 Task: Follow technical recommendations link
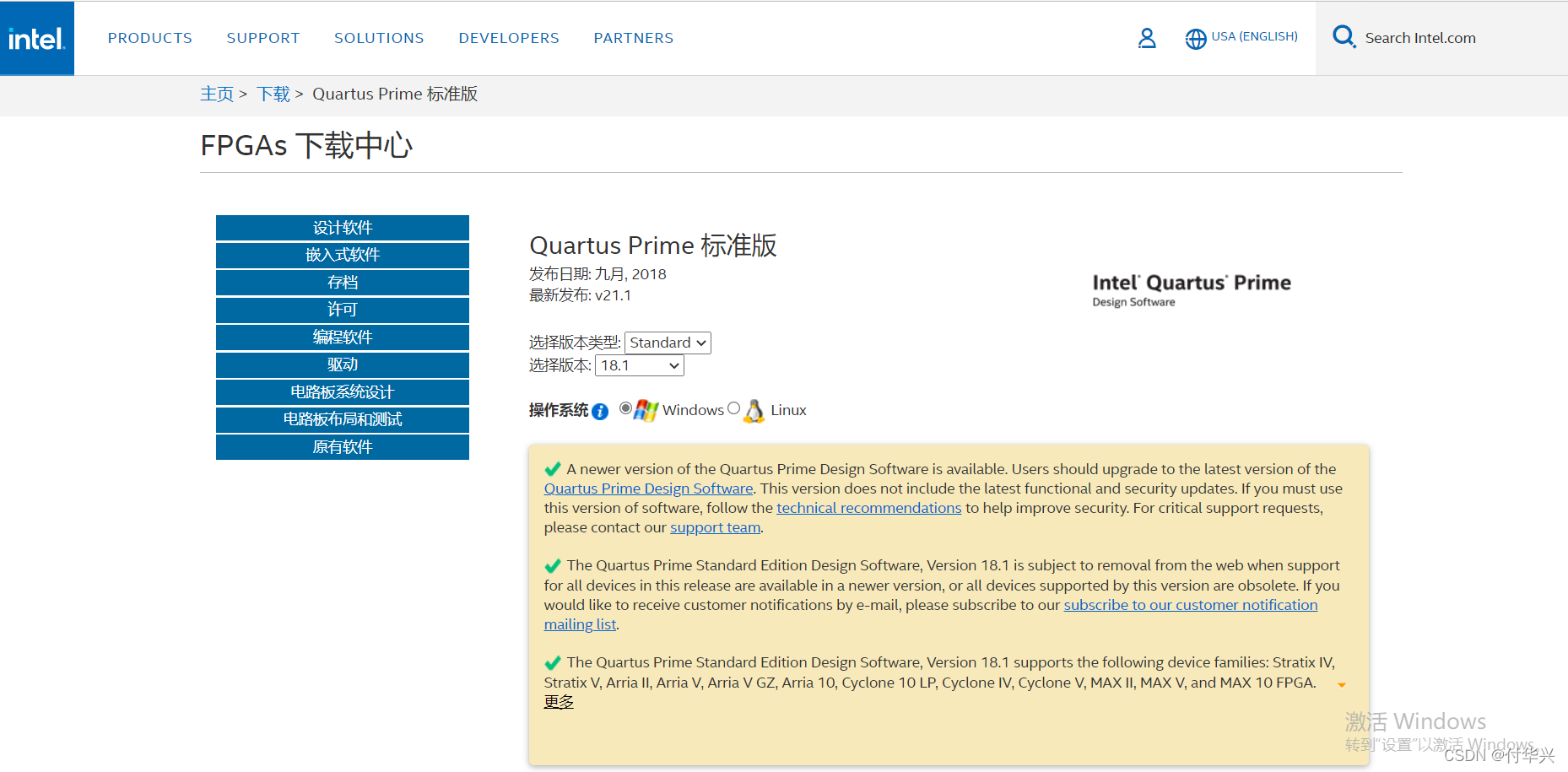(x=868, y=508)
